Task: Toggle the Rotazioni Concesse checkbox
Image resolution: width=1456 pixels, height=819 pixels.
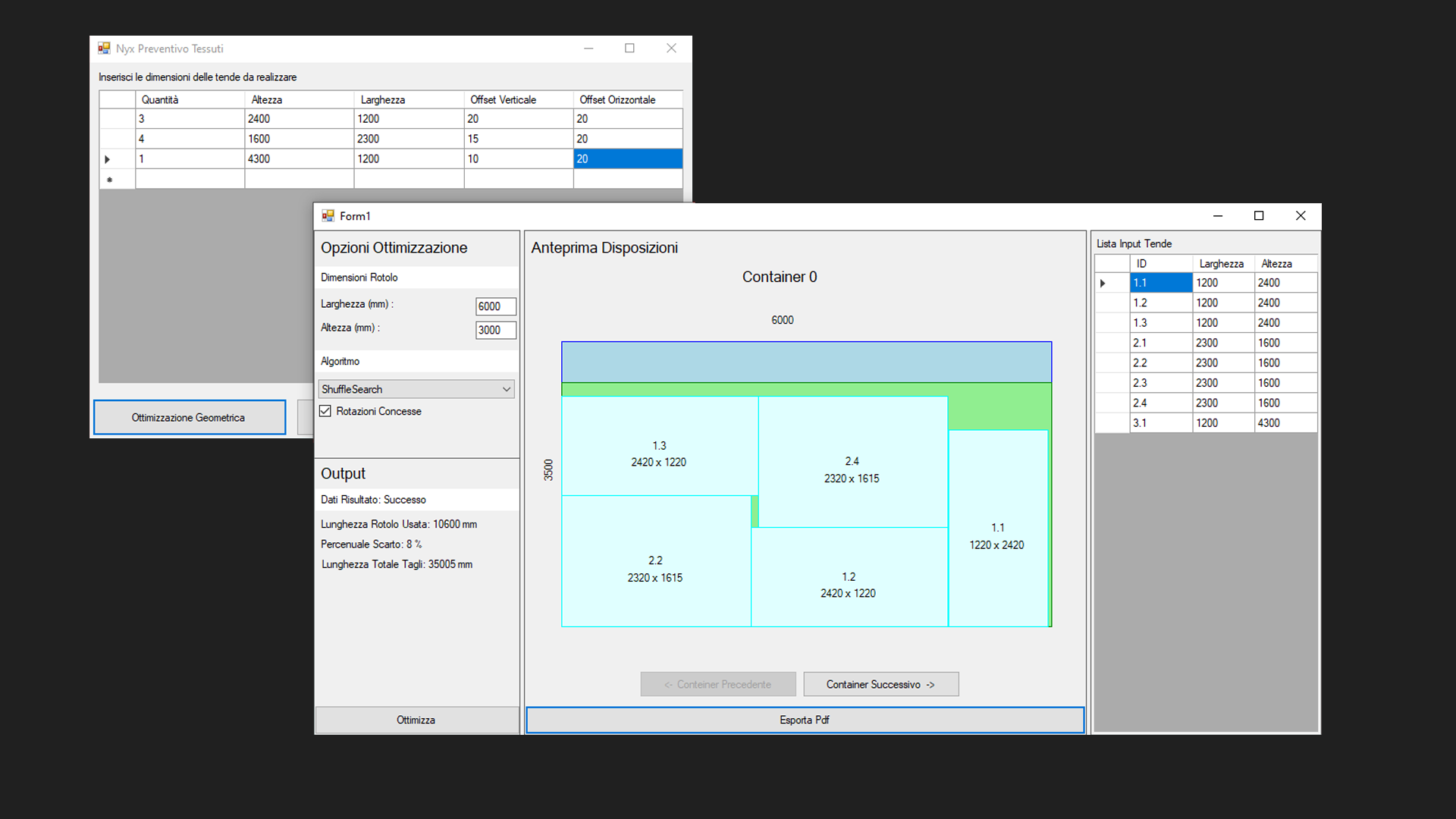Action: (326, 411)
